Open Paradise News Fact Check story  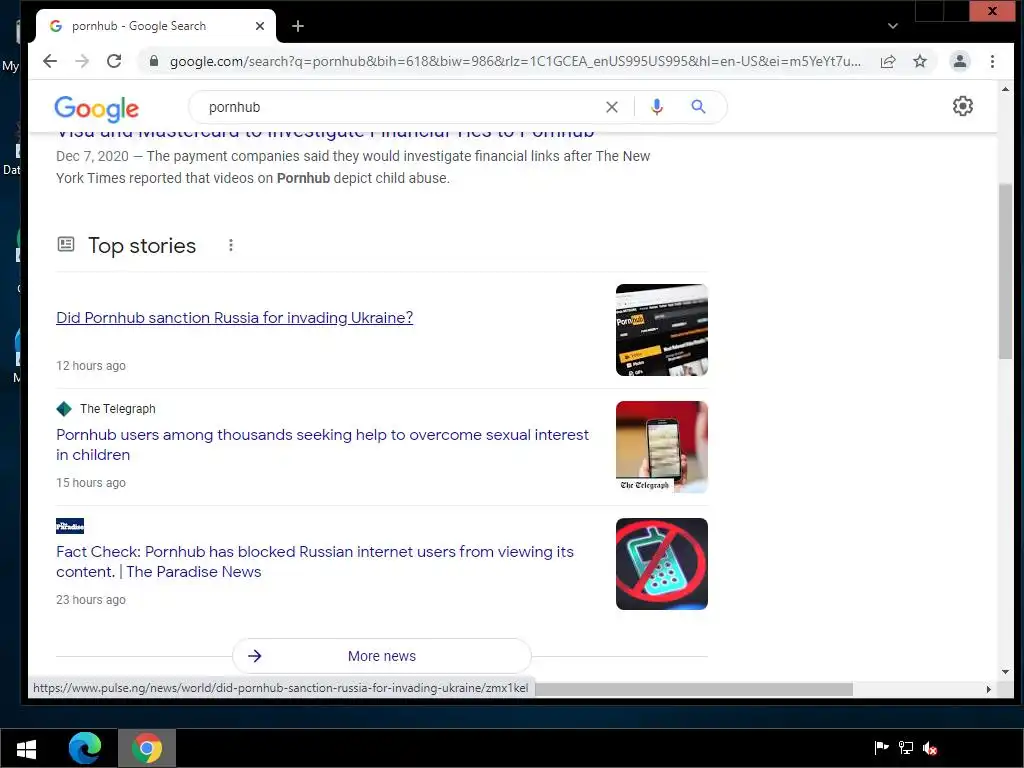[315, 562]
